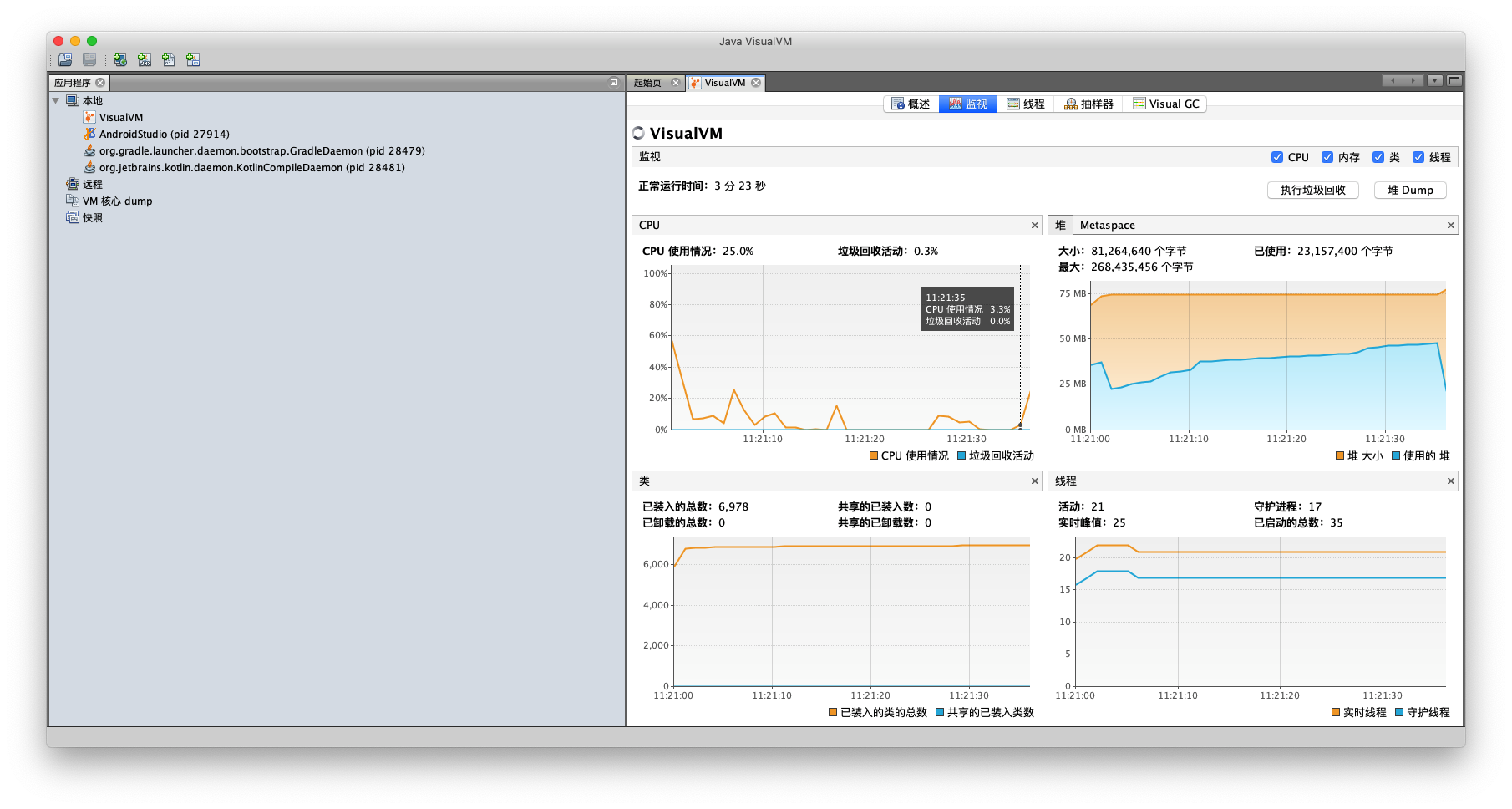Click the add-host icon with the green dot
Viewport: 1512px width, 809px height.
pyautogui.click(x=120, y=60)
